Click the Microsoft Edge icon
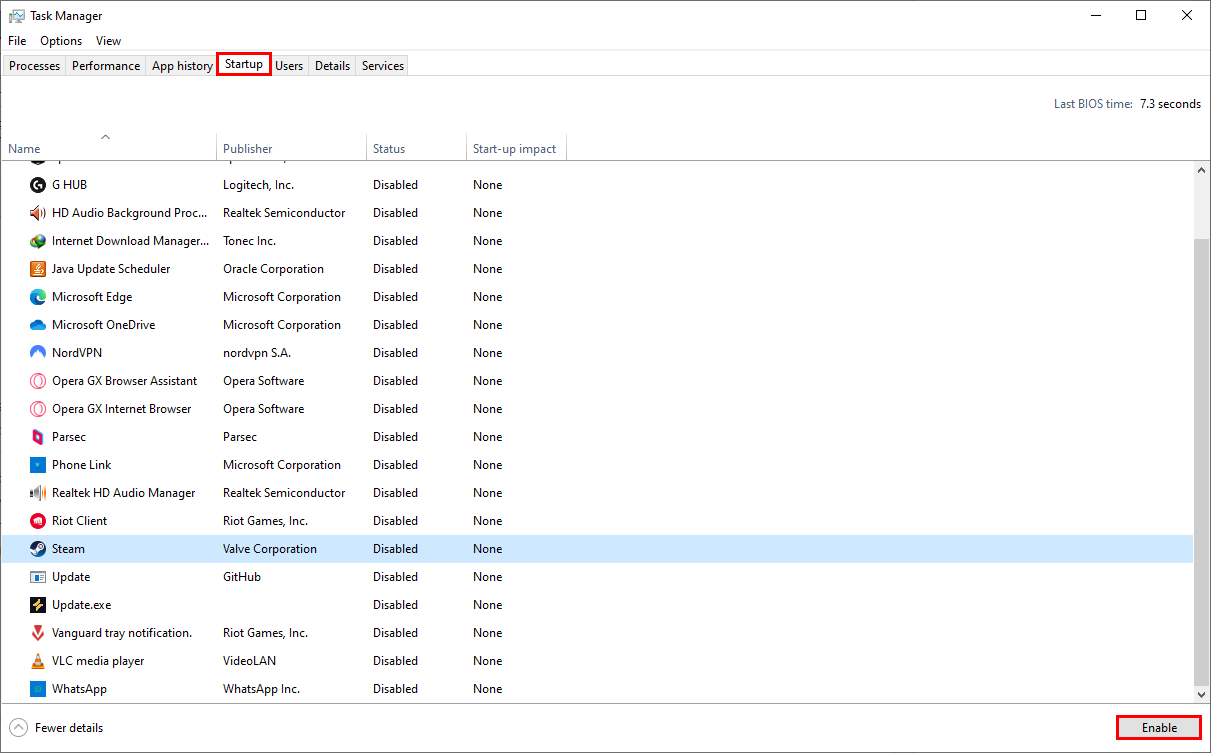This screenshot has height=753, width=1211. (x=38, y=297)
